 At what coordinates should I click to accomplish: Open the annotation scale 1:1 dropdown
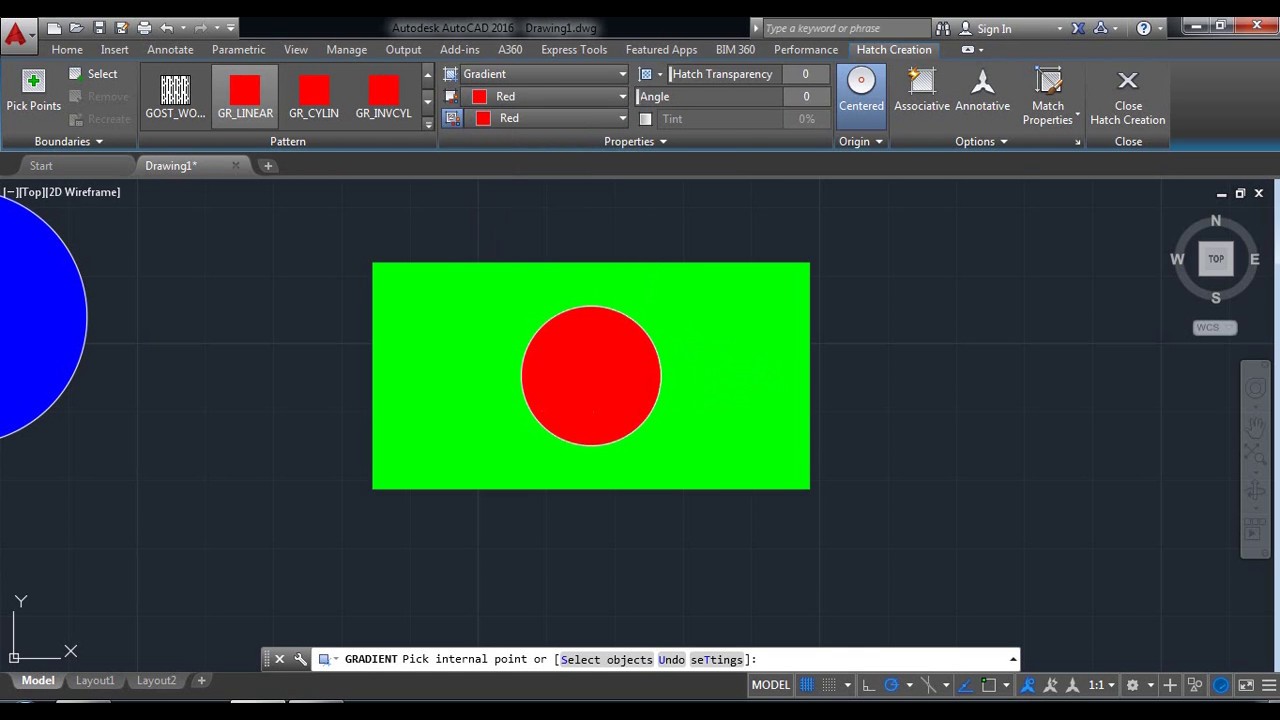pyautogui.click(x=1101, y=685)
